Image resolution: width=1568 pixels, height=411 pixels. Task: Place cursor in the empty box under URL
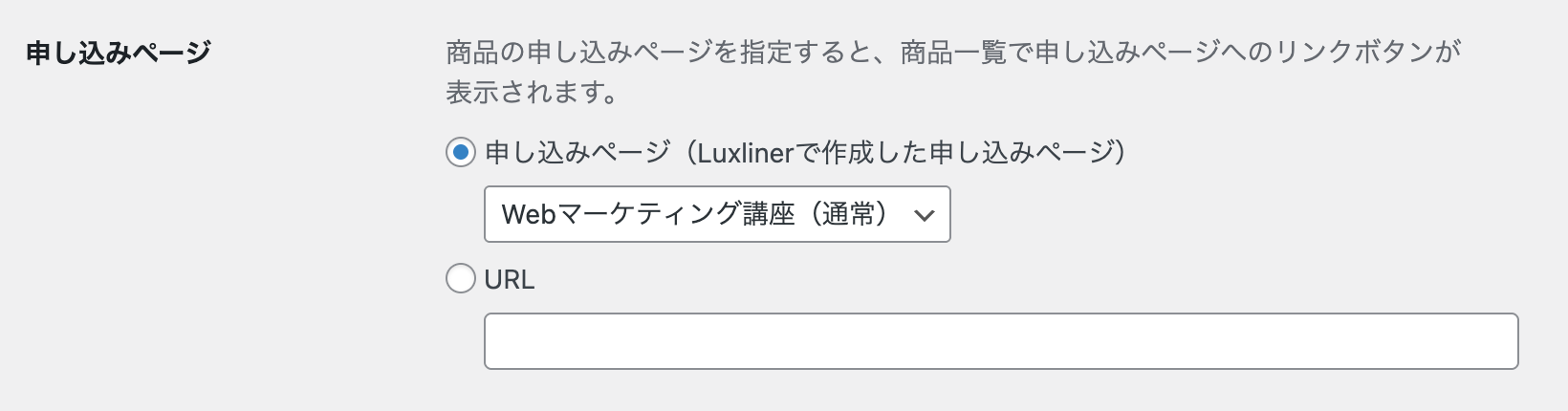[1000, 341]
